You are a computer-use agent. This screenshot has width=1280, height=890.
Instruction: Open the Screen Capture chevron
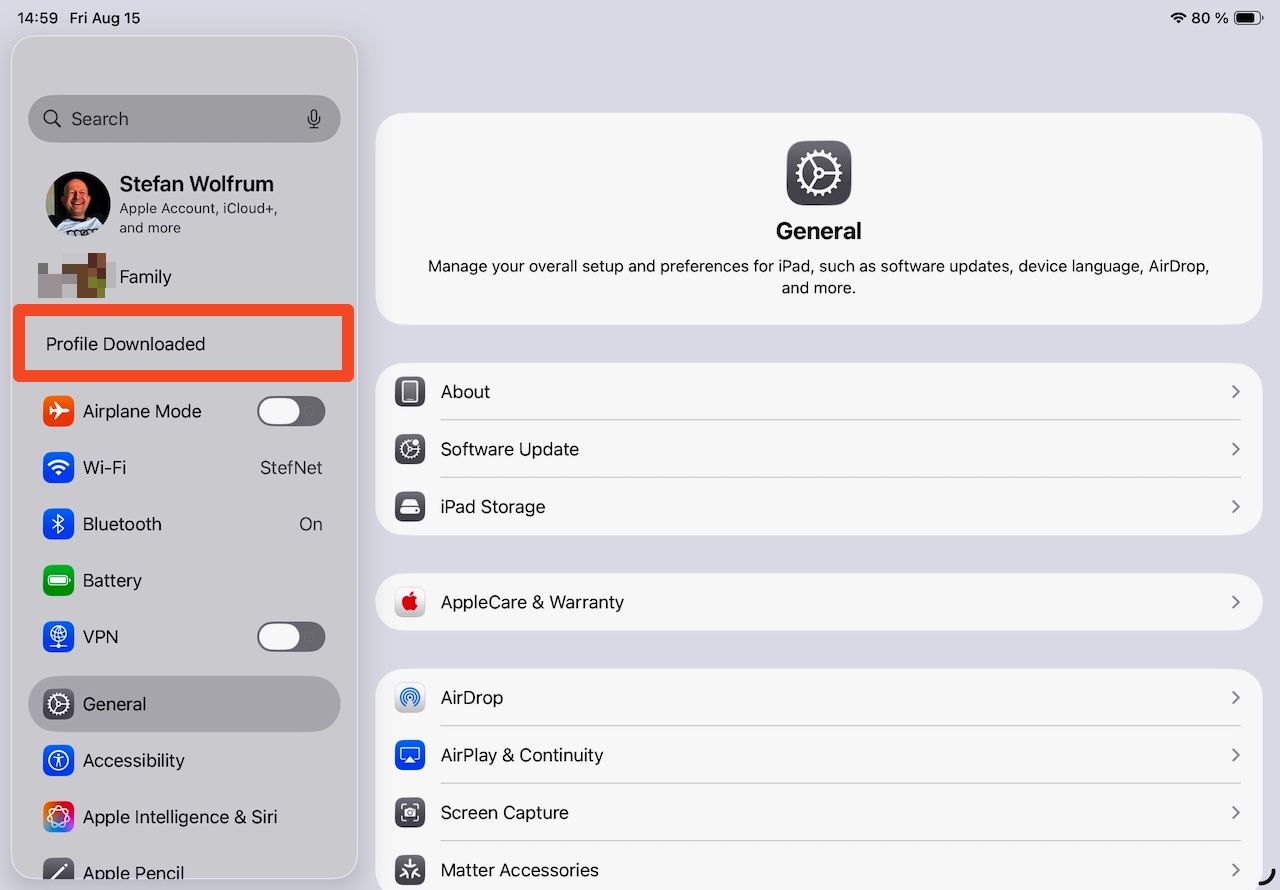[1236, 813]
